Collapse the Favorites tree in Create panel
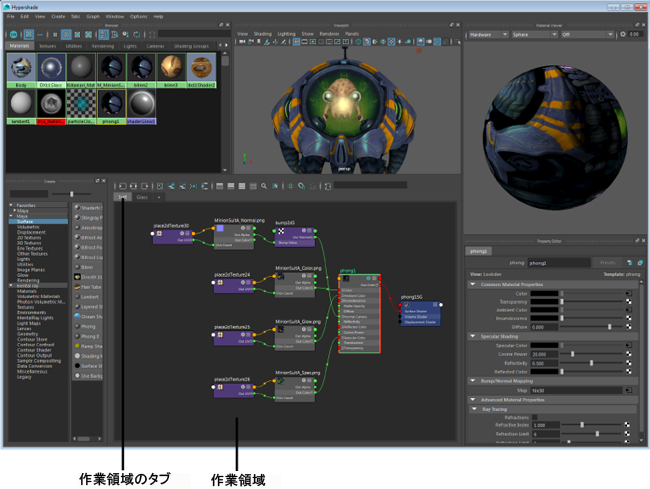 tap(11, 205)
